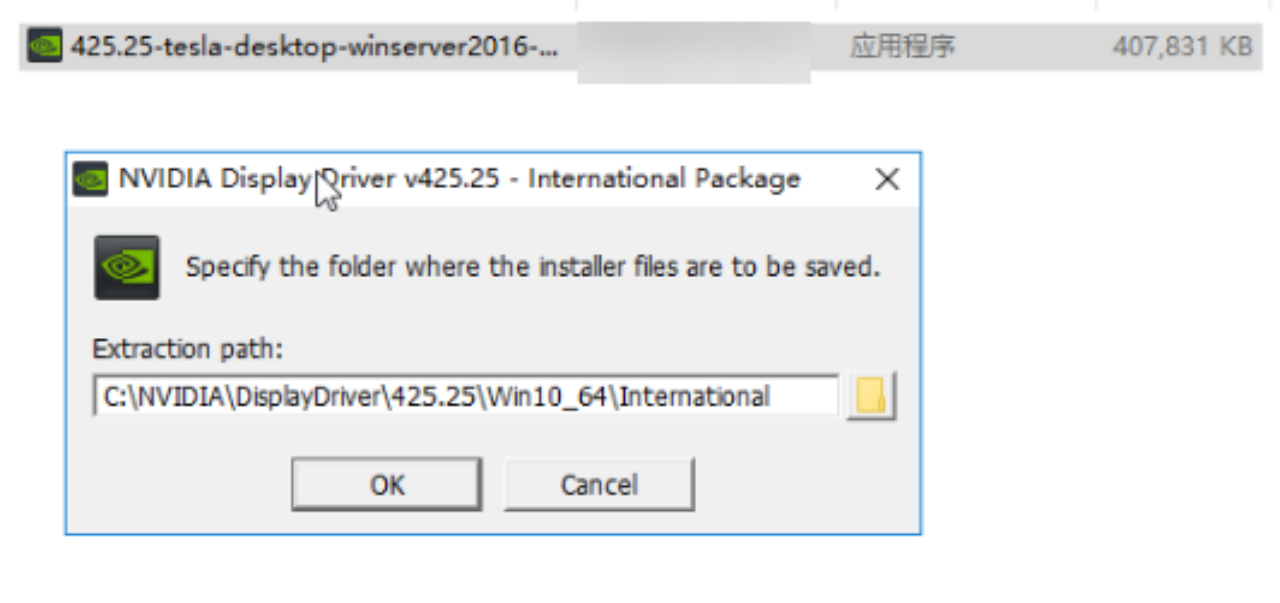Place cursor on 'Win10_64' in the path field
Screen dimensions: 1280x603
click(547, 396)
